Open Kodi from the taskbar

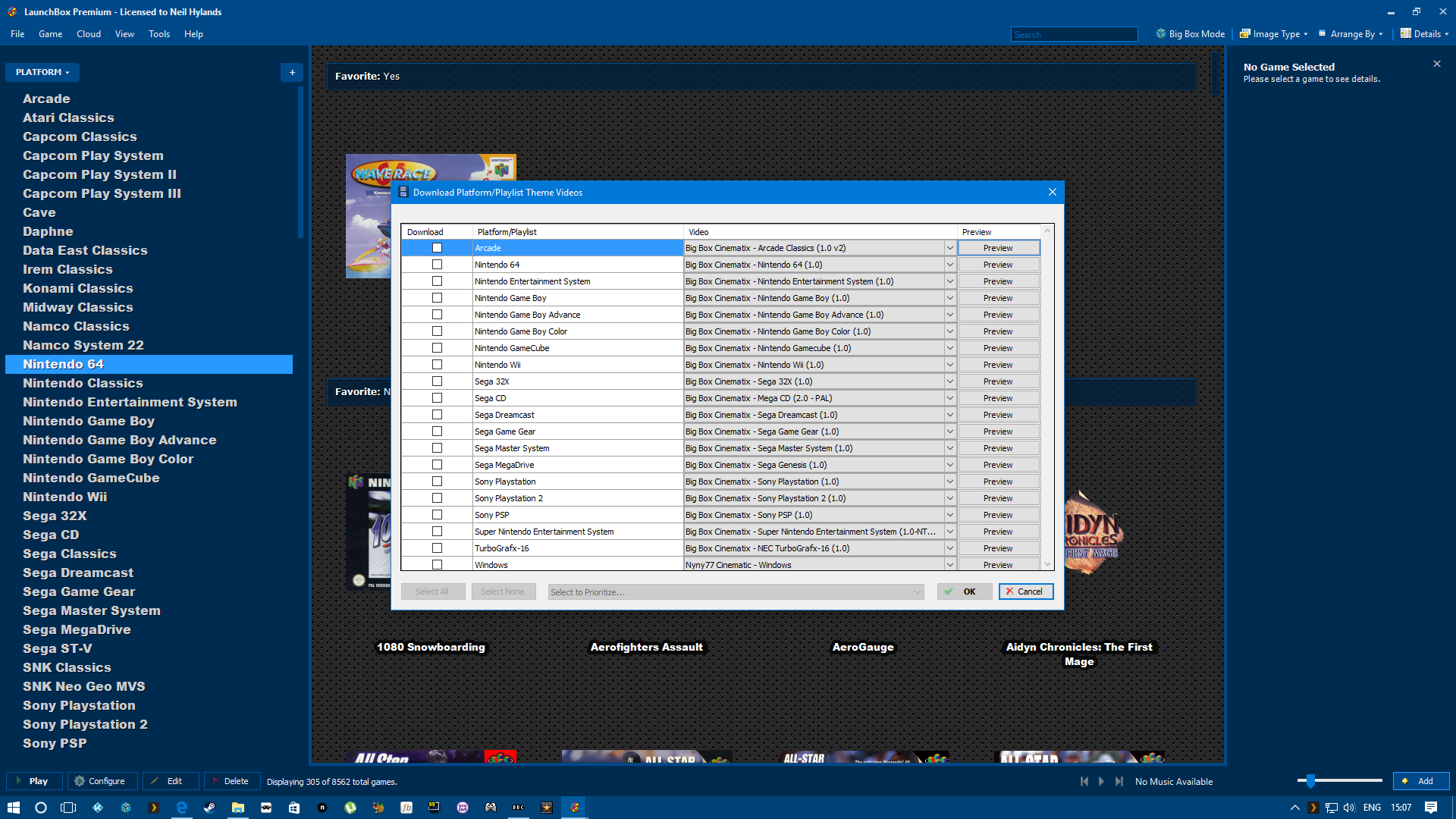98,808
